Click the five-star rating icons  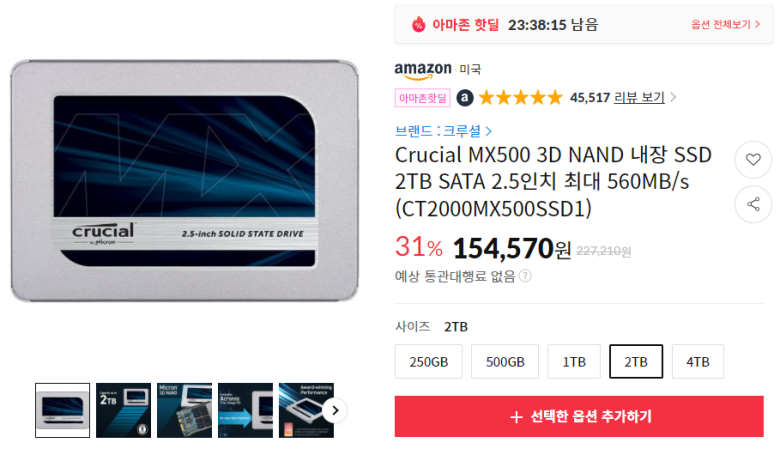[x=520, y=97]
